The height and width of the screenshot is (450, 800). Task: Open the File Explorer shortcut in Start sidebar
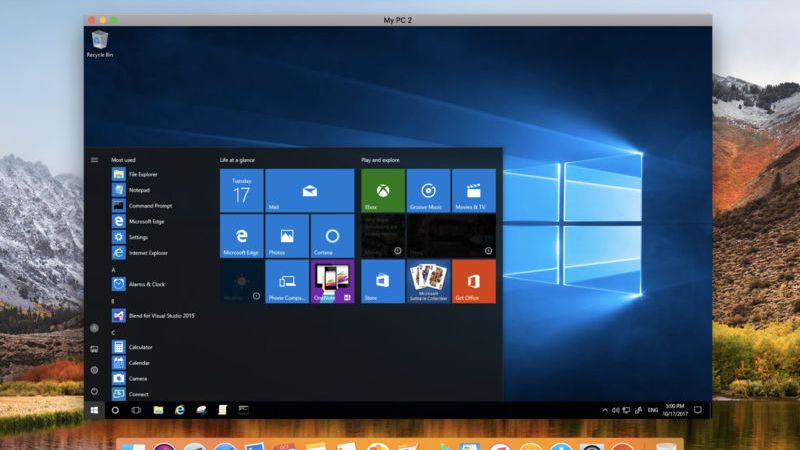pyautogui.click(x=94, y=349)
